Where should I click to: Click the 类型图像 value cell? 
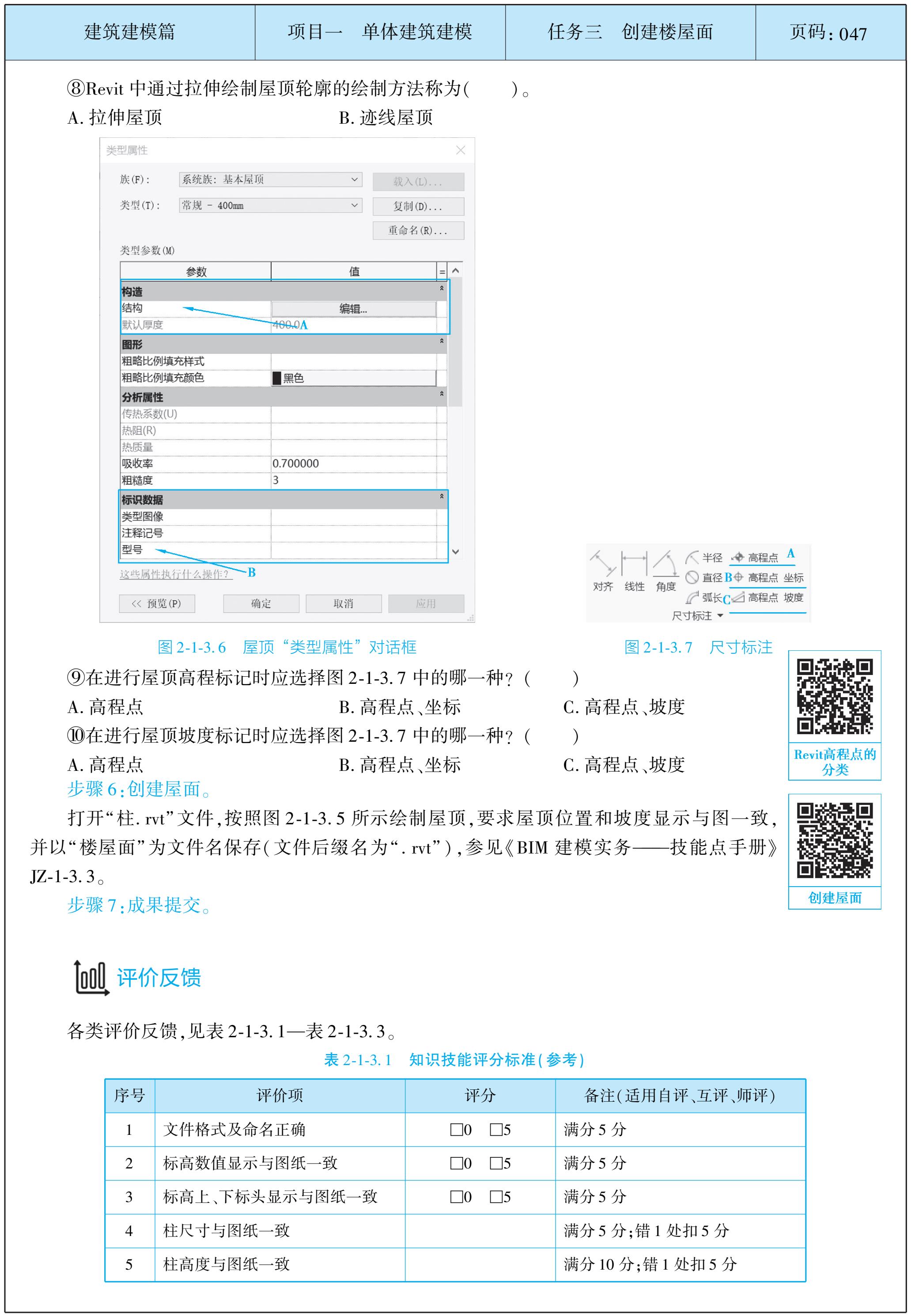tap(353, 517)
